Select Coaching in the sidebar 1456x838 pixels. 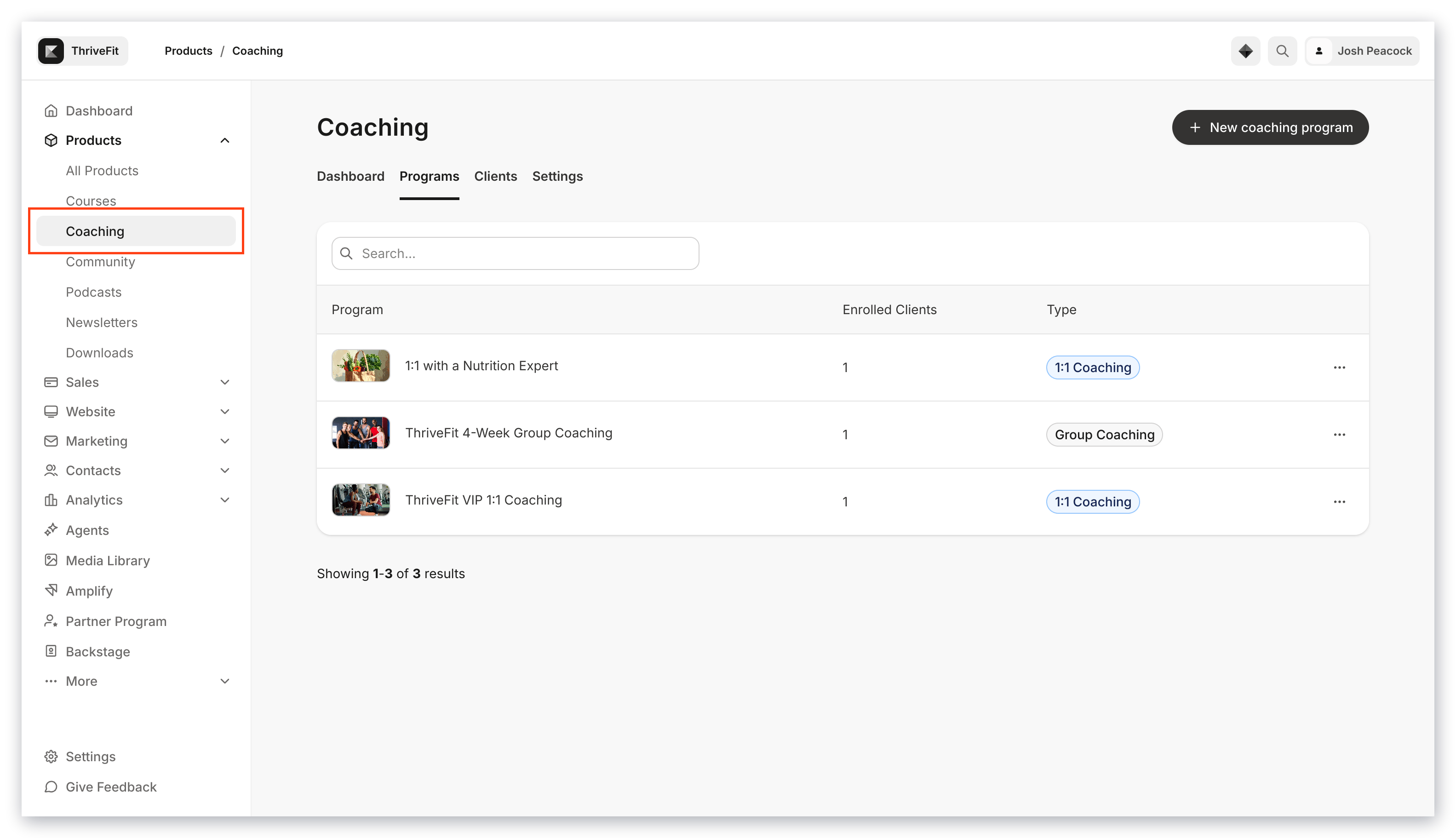[x=136, y=231]
